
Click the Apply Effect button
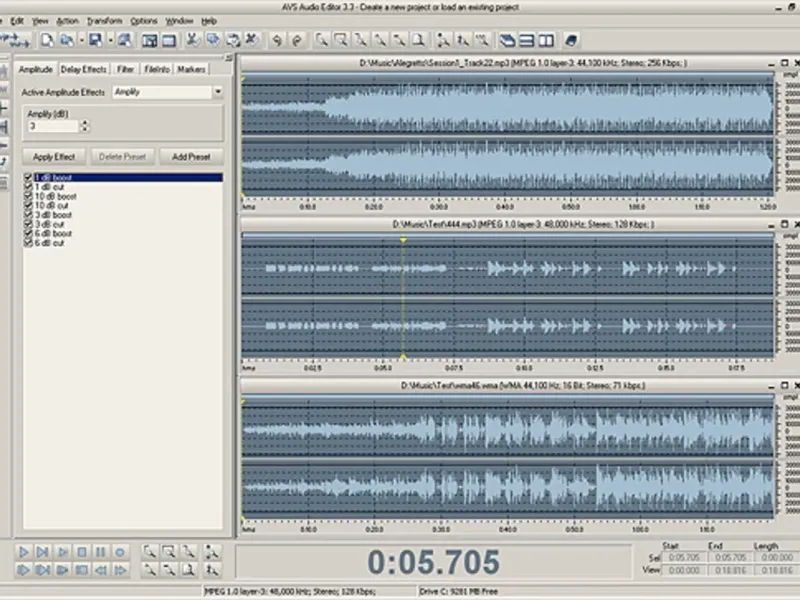54,157
